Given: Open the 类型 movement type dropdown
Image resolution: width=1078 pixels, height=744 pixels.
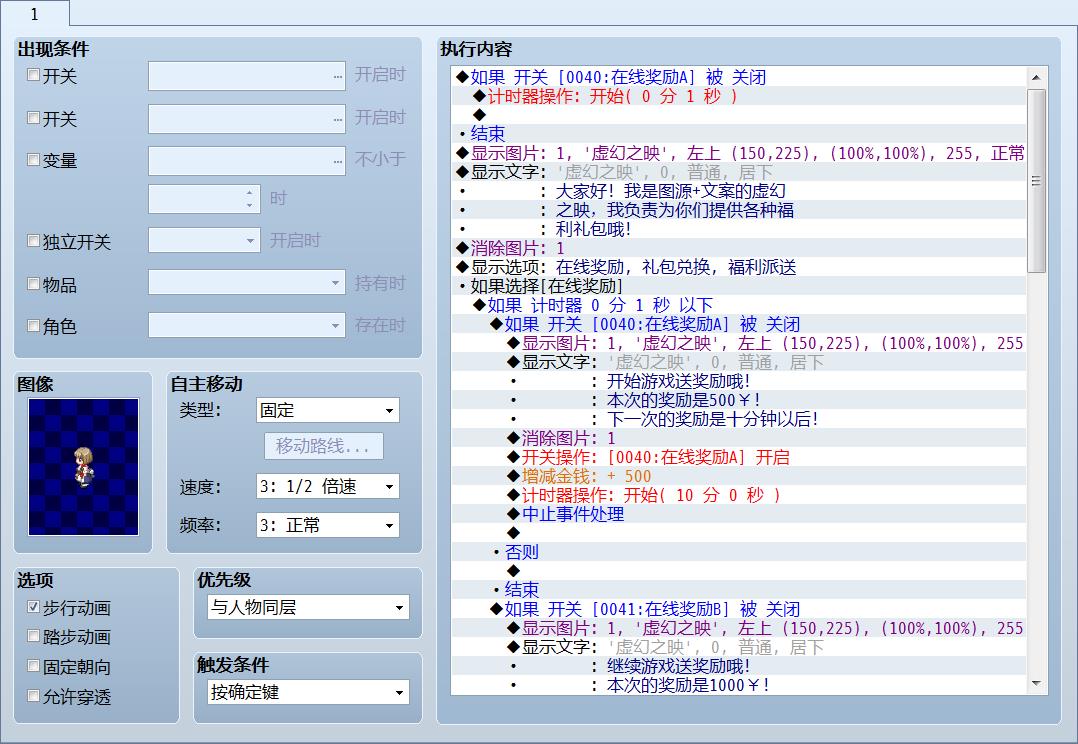Looking at the screenshot, I should point(327,411).
